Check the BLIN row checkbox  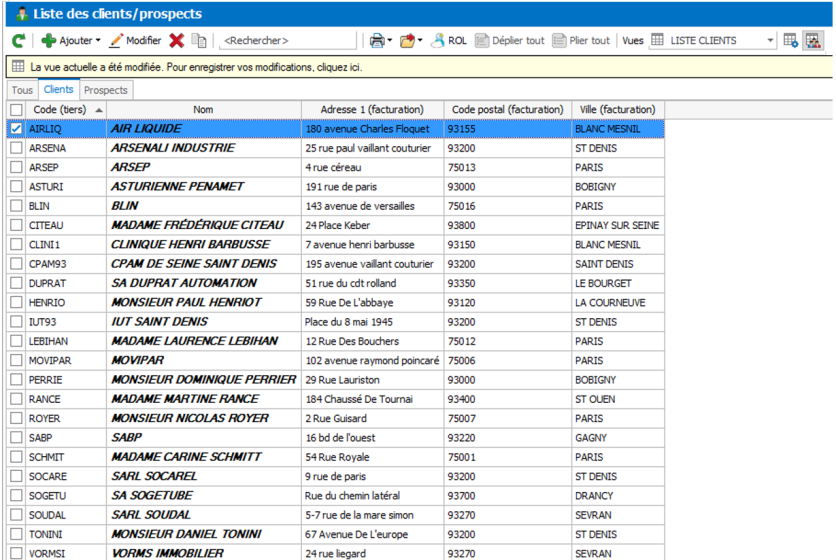[17, 205]
